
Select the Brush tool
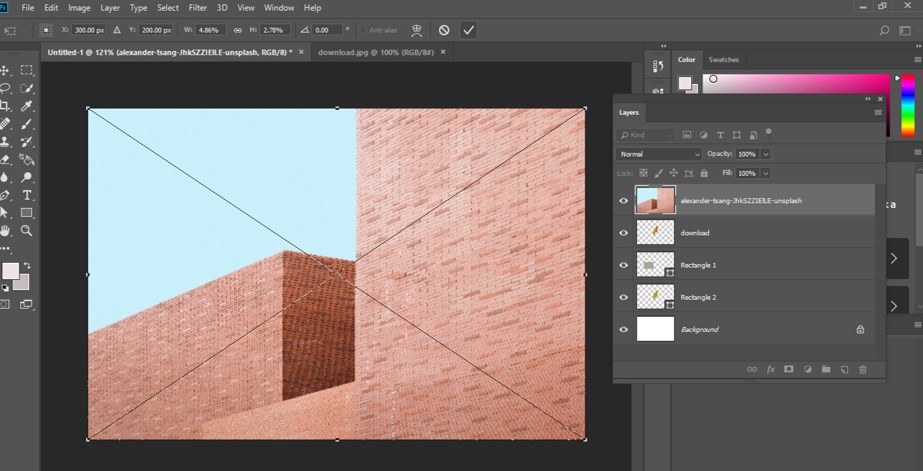pyautogui.click(x=26, y=124)
